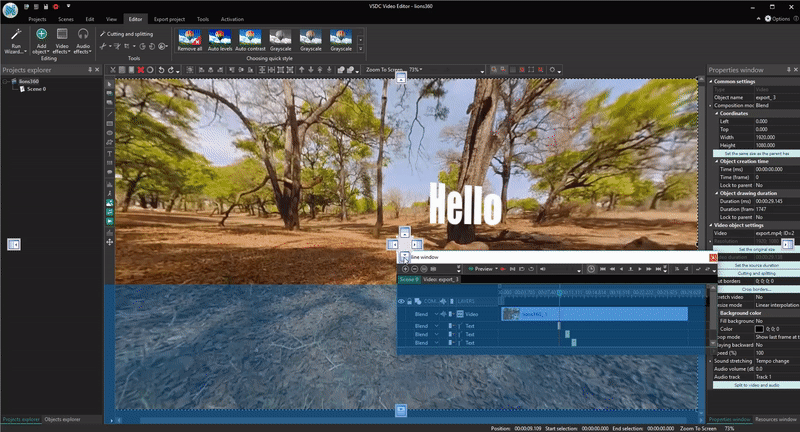
Task: Launch the Run Wizard tool
Action: point(15,41)
